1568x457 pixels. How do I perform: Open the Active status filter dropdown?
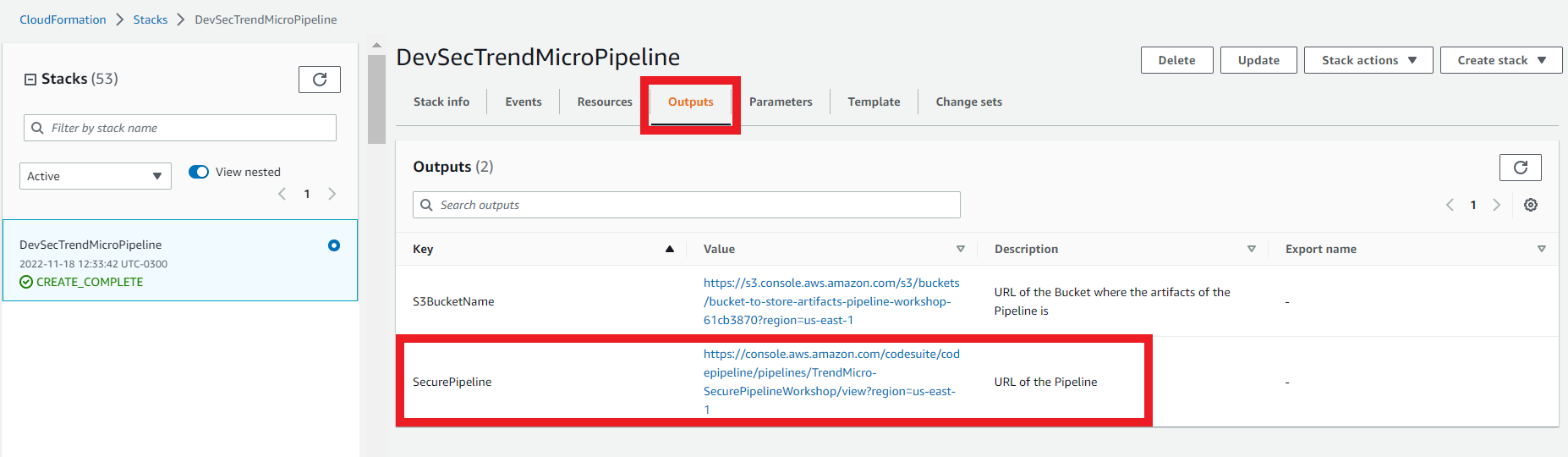tap(96, 176)
